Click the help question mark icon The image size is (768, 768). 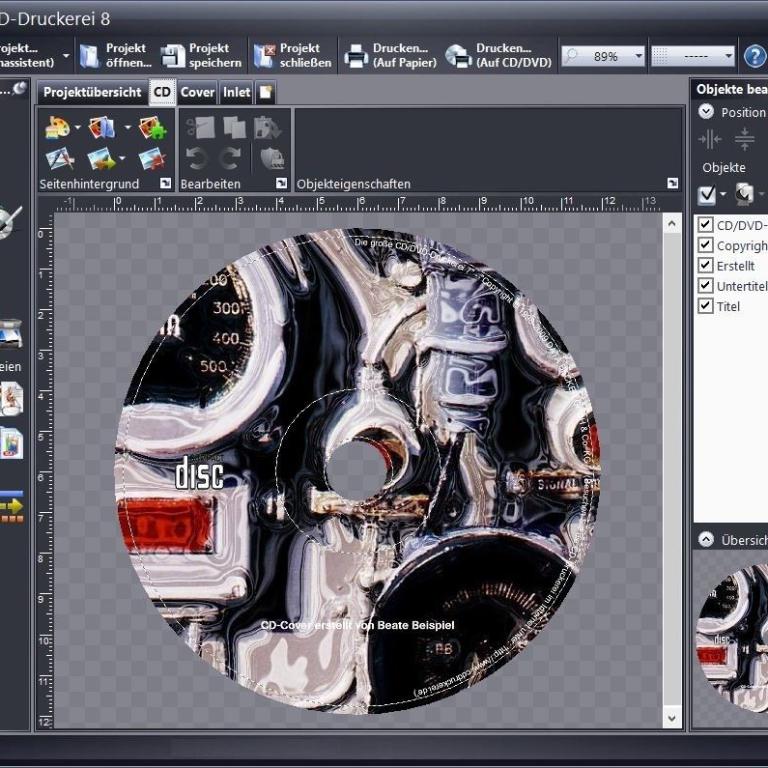pyautogui.click(x=755, y=56)
